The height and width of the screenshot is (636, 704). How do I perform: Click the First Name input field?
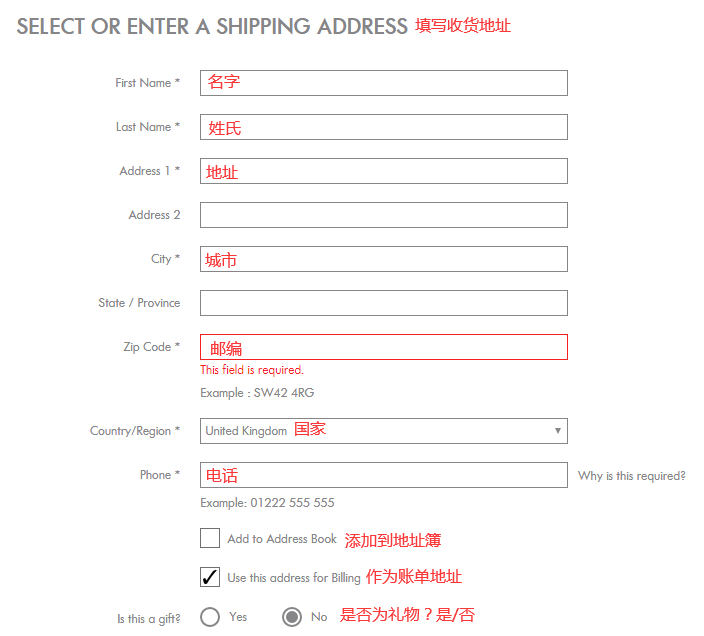click(383, 83)
